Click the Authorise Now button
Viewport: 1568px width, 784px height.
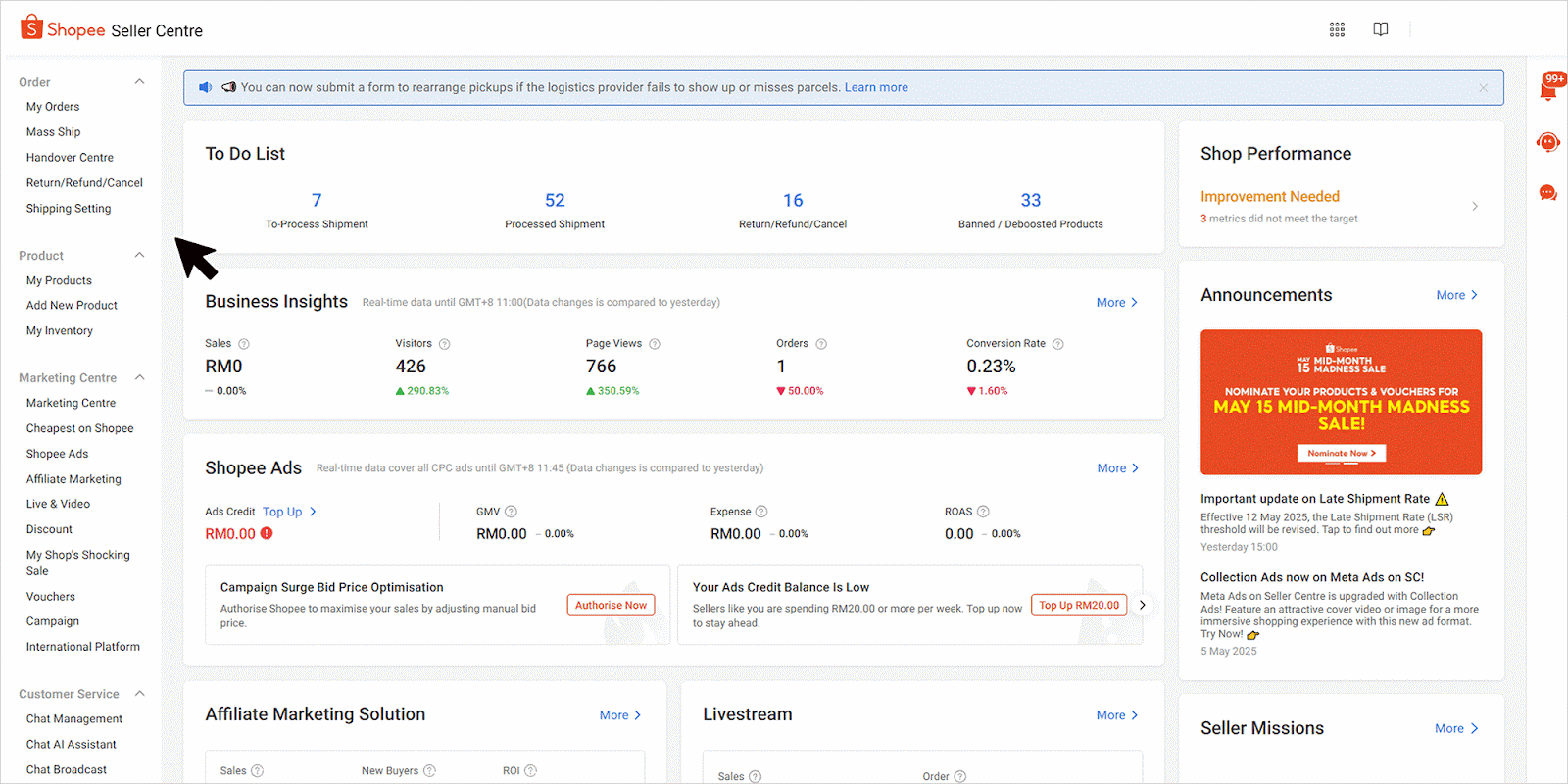pos(611,606)
